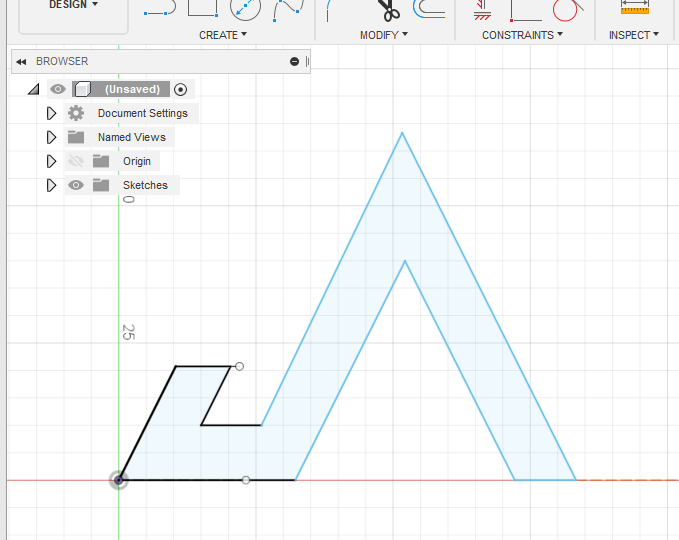
Task: Open the Measure tool in Inspect
Action: pos(634,7)
